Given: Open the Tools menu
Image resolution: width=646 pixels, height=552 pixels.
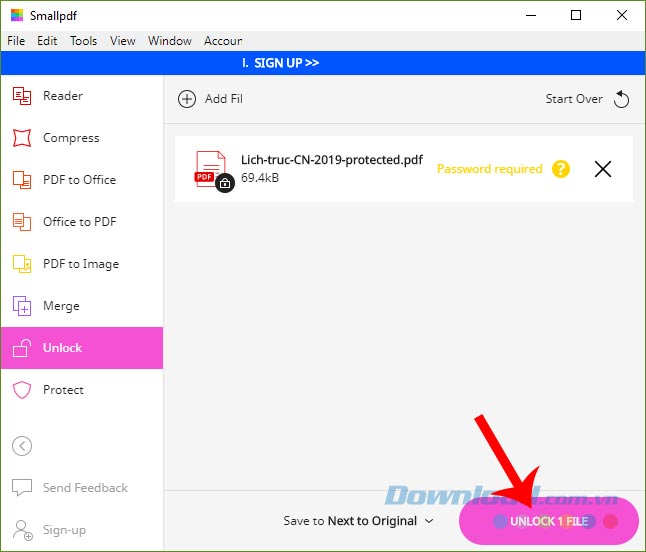Looking at the screenshot, I should [x=84, y=41].
